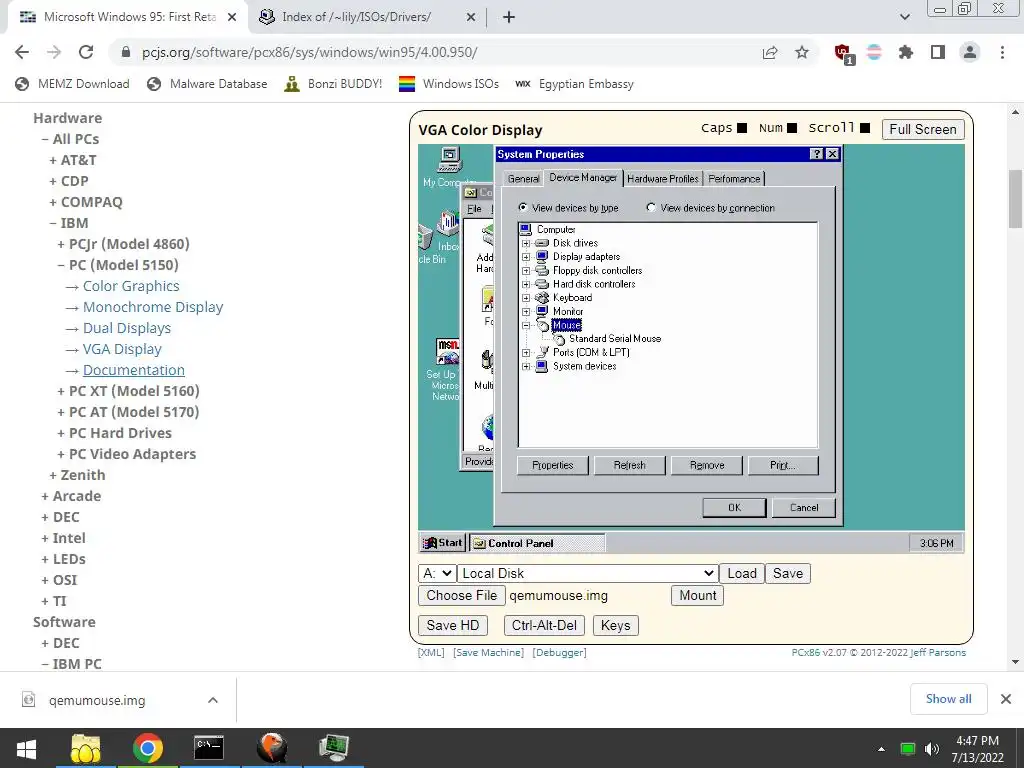Click Show all downloads button

948,699
